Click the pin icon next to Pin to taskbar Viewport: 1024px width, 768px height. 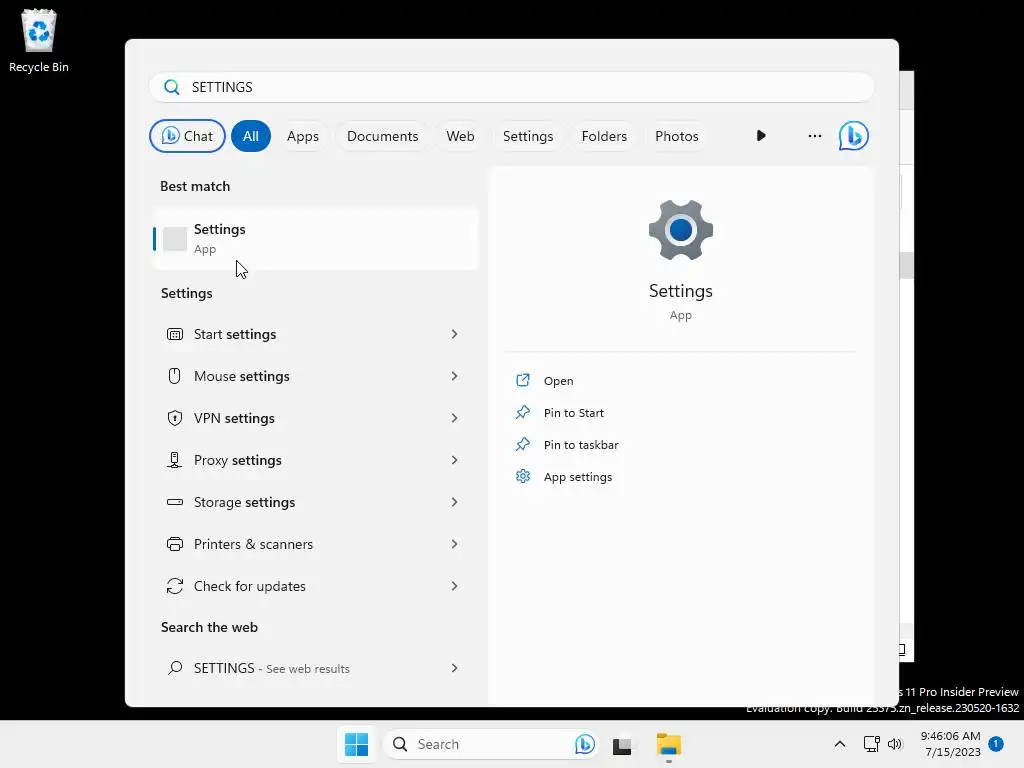[x=522, y=444]
